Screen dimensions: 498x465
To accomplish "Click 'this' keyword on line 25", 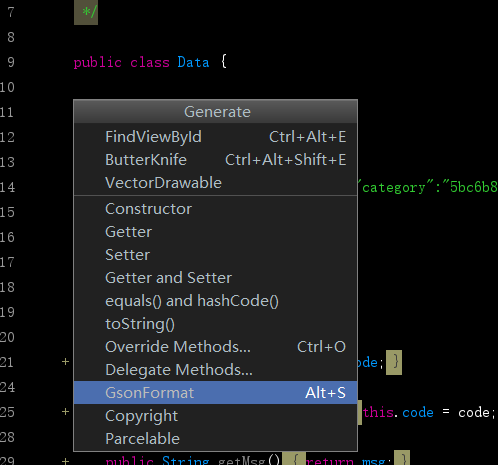I will click(x=378, y=413).
